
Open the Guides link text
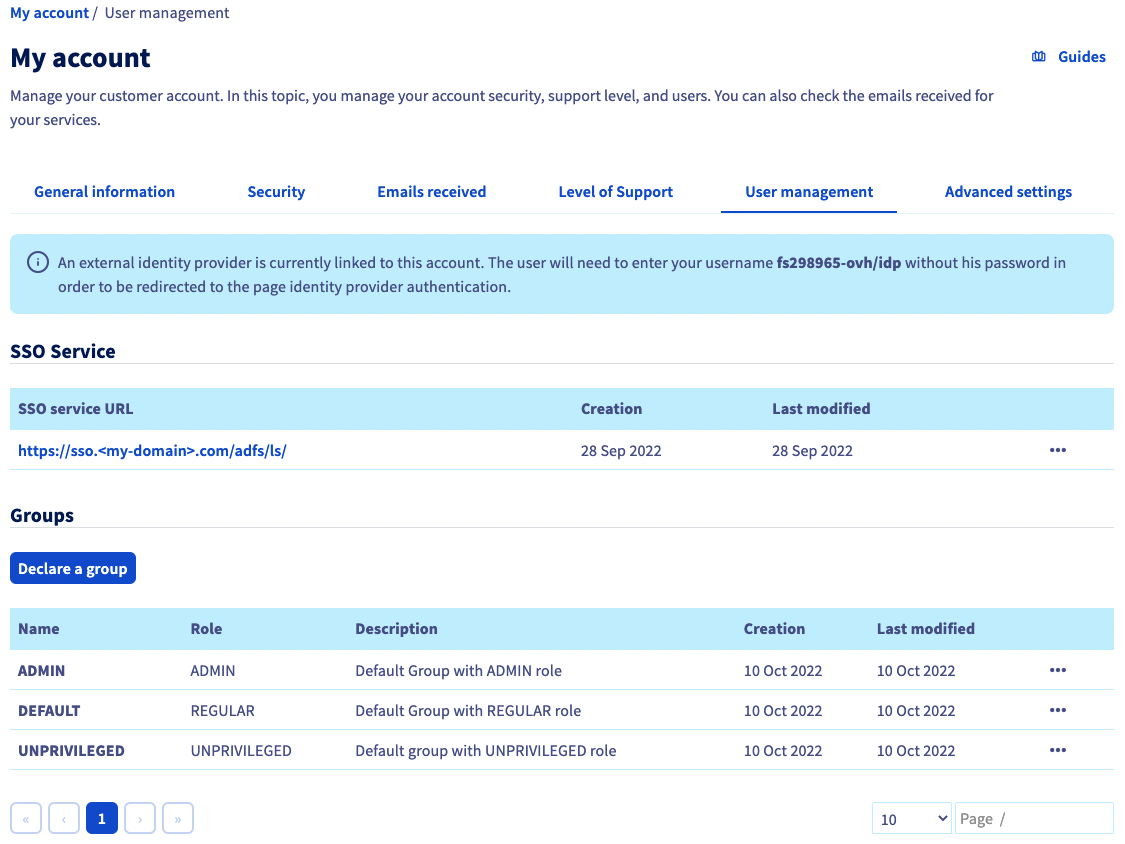(x=1081, y=57)
